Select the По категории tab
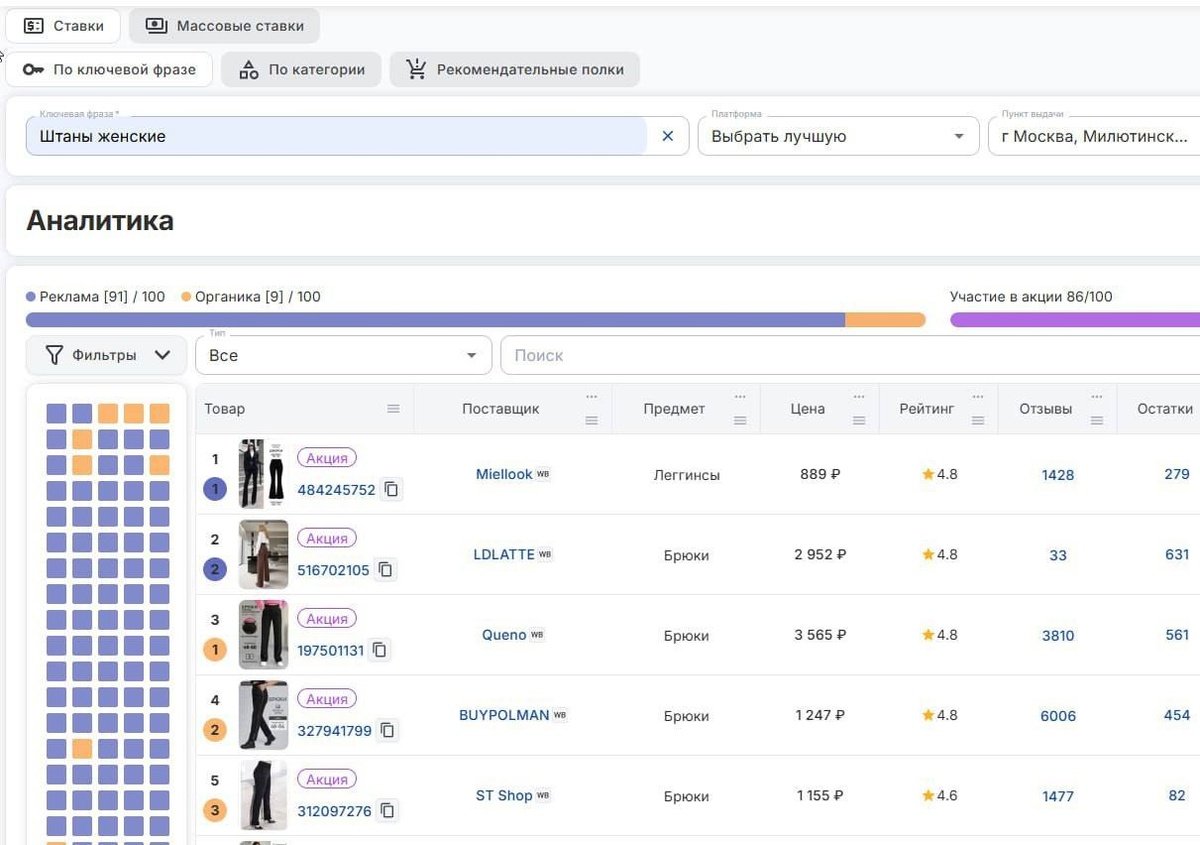 click(301, 70)
